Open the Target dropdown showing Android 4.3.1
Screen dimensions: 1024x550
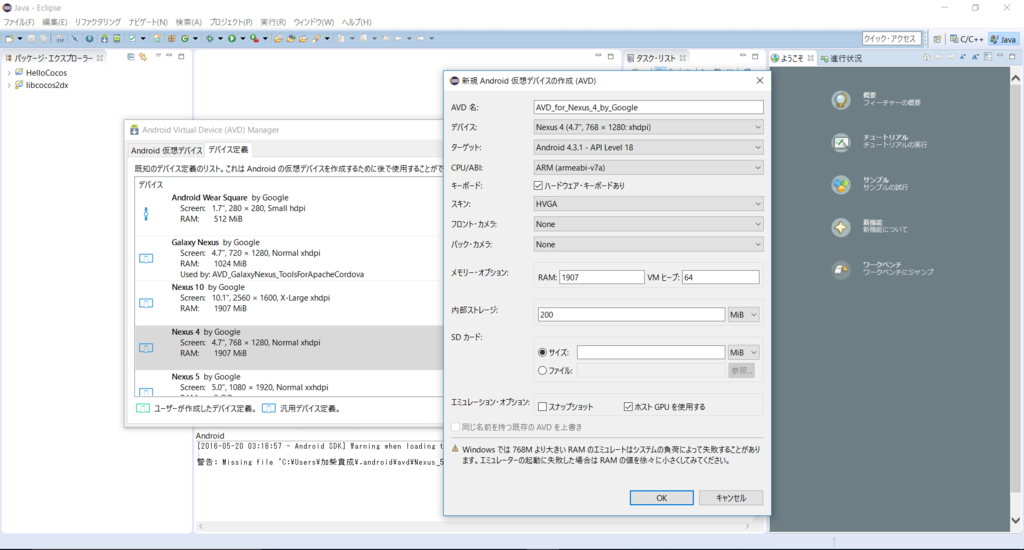(x=648, y=148)
